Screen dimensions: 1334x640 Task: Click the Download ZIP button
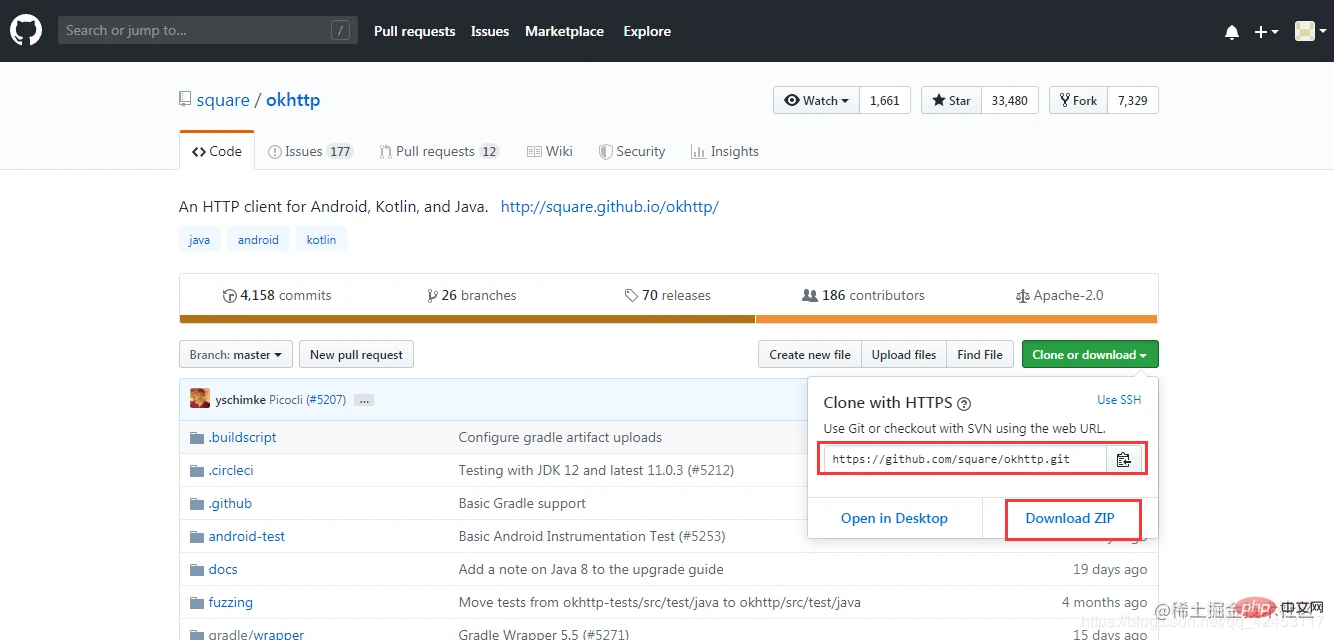1069,518
